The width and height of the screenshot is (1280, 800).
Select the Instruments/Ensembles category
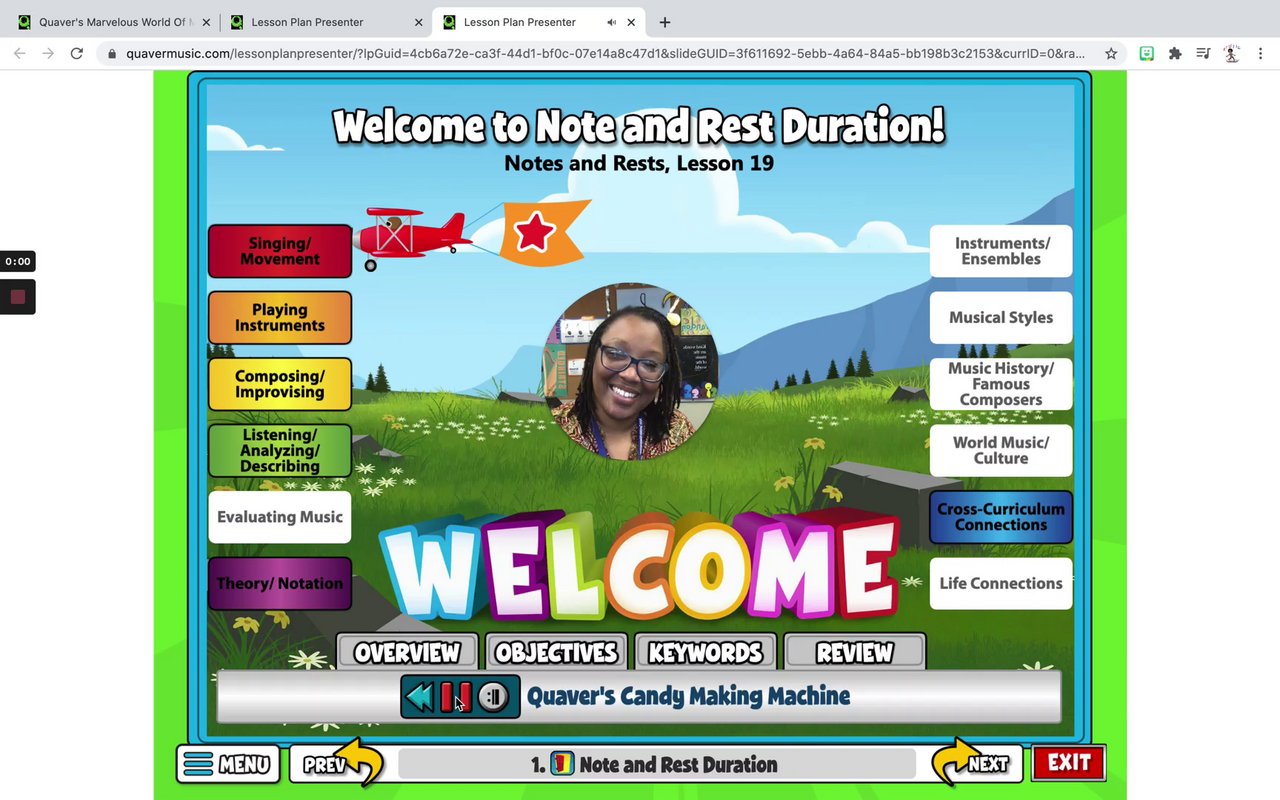pos(1001,251)
